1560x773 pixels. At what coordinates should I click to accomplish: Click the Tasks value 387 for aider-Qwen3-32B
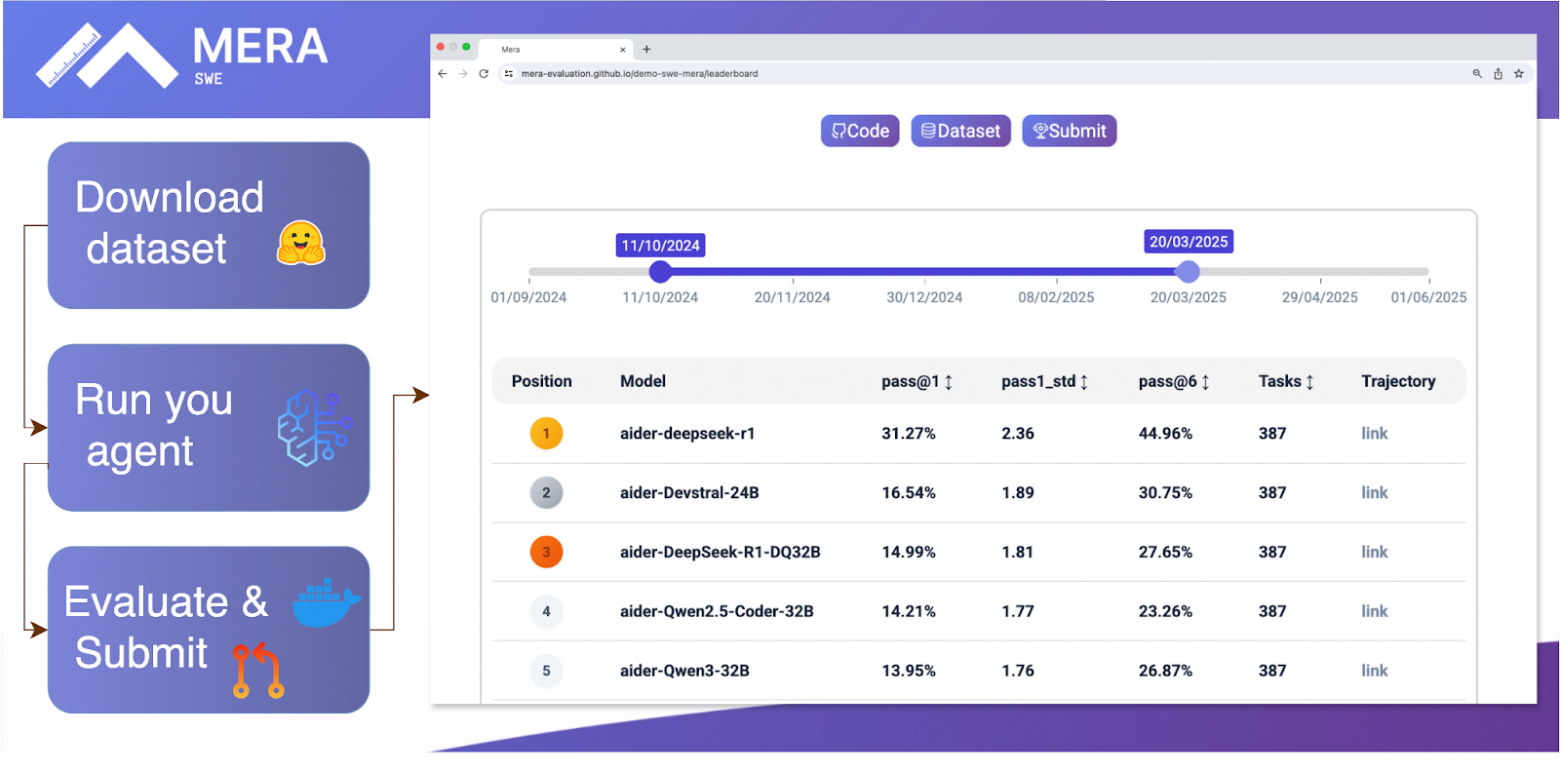pos(1272,671)
